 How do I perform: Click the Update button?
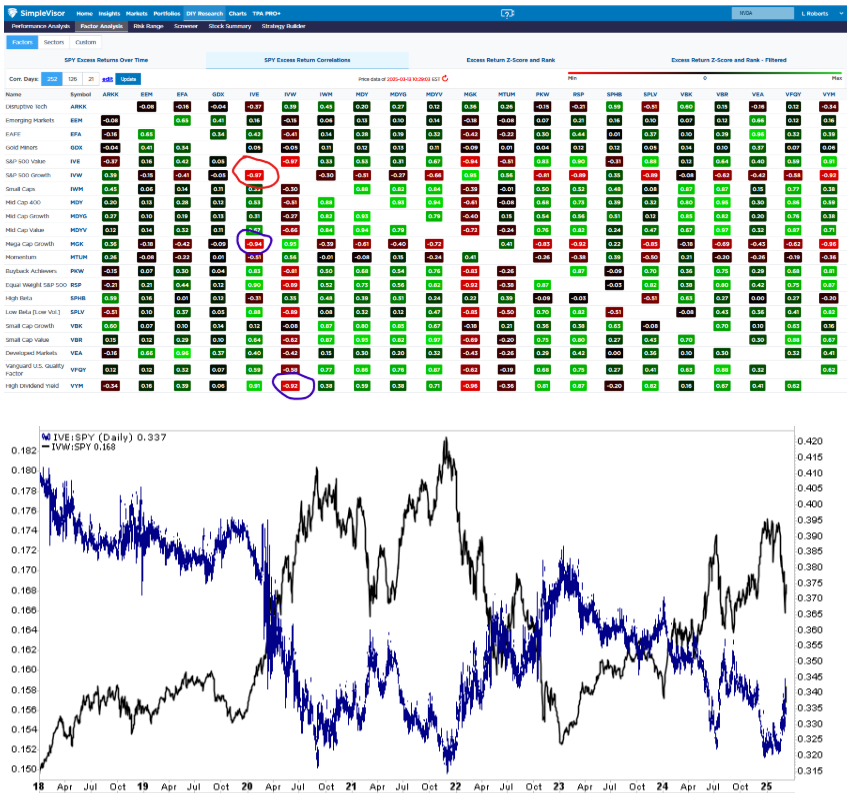(128, 79)
